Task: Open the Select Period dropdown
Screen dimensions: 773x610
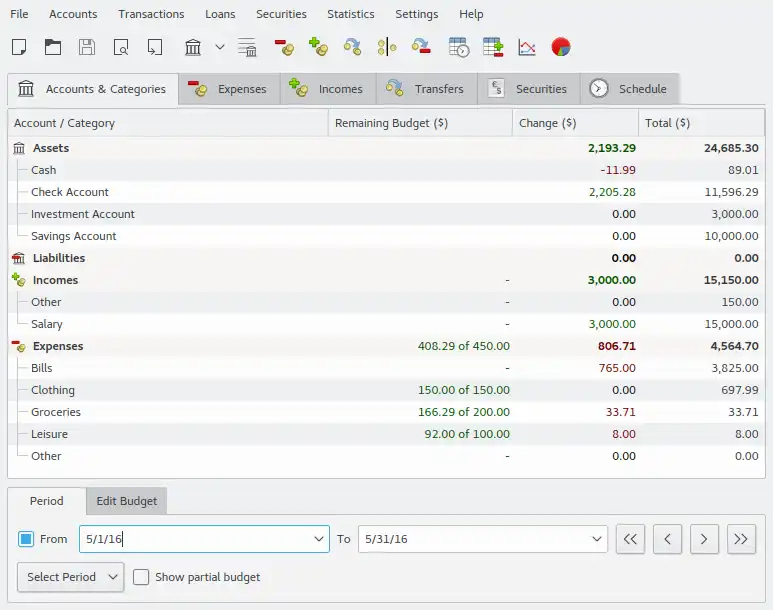Action: click(x=70, y=577)
